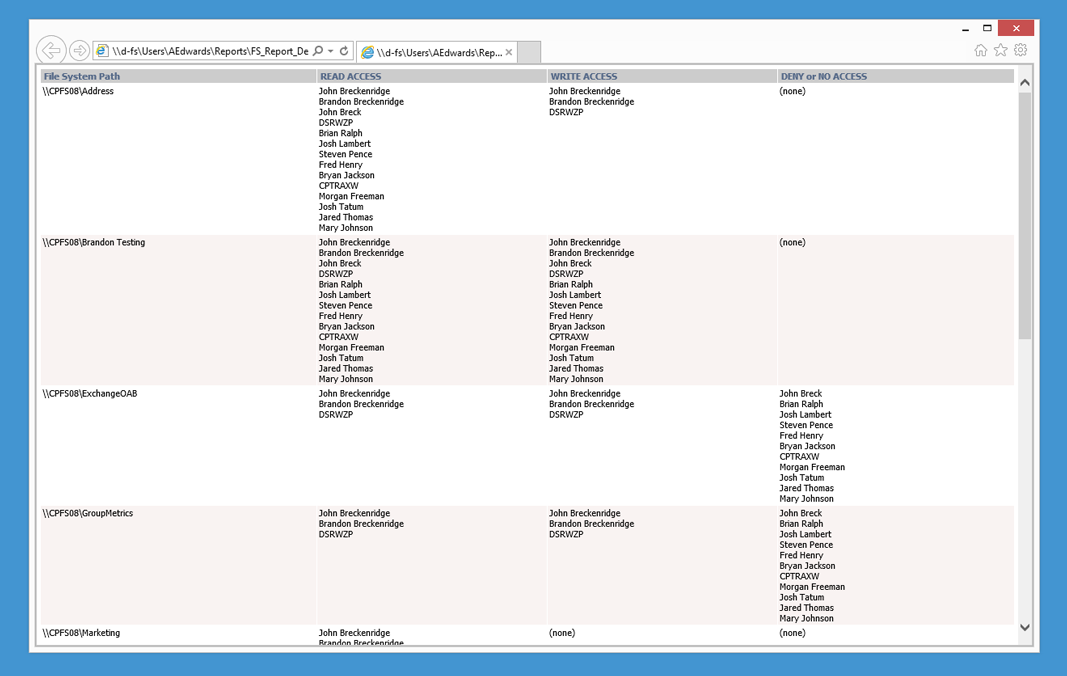The width and height of the screenshot is (1067, 676).
Task: Close the open report tab
Action: click(x=509, y=52)
